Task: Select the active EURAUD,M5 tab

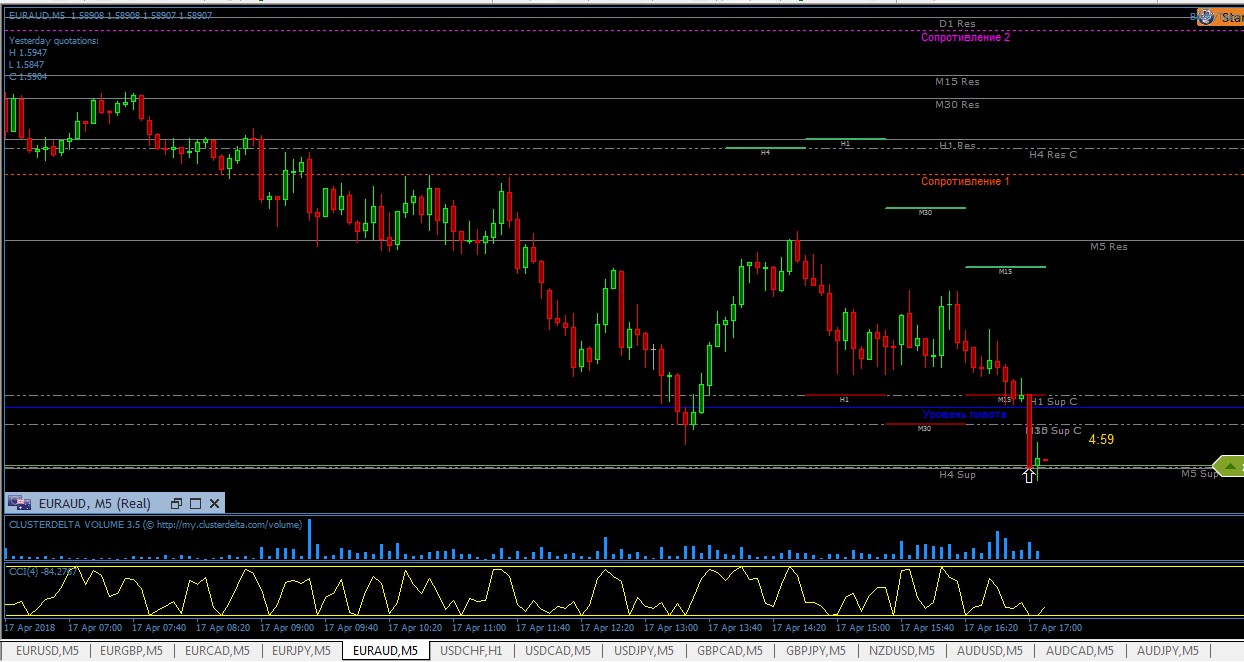Action: coord(385,651)
